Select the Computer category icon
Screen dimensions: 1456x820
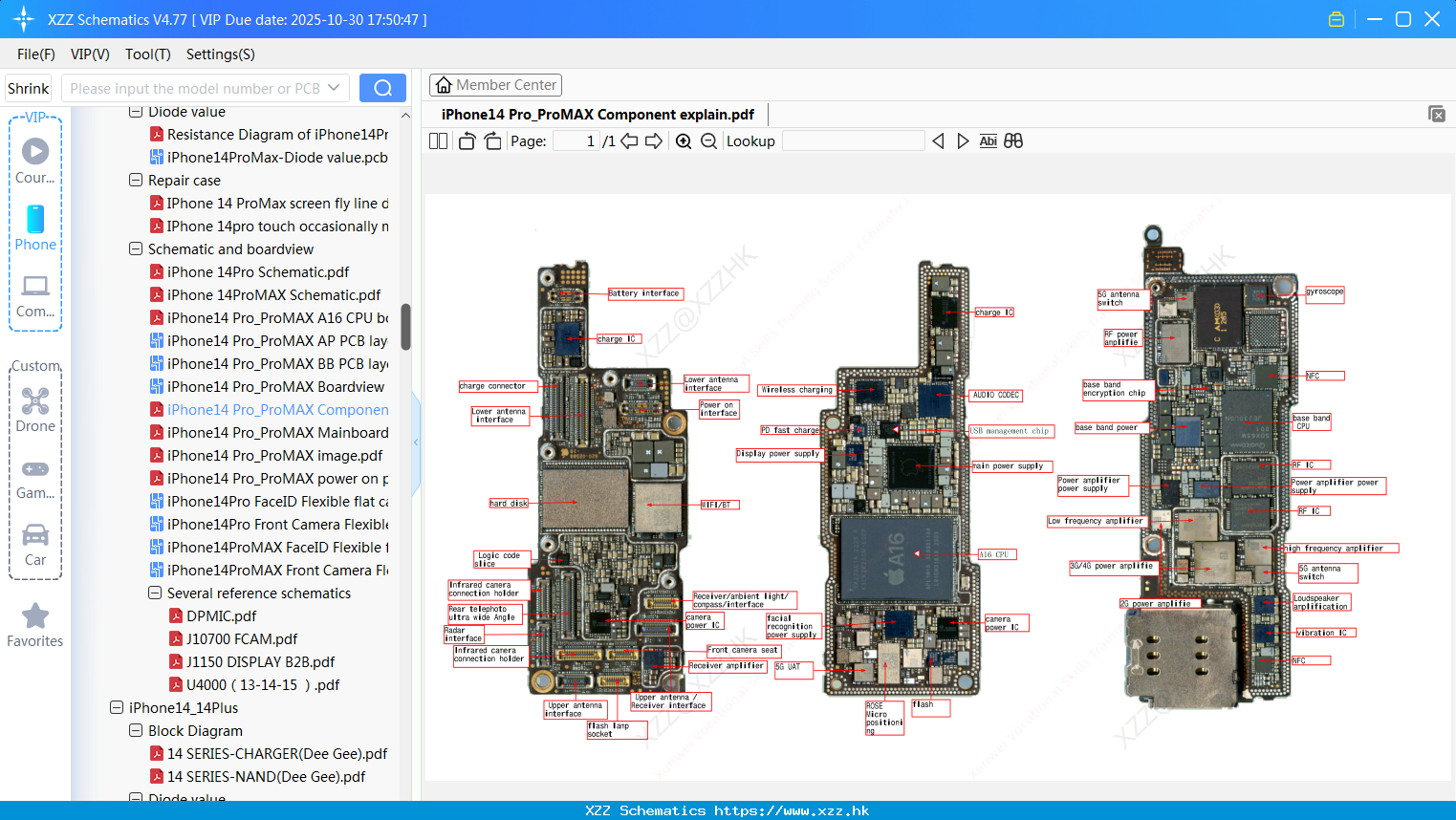35,295
